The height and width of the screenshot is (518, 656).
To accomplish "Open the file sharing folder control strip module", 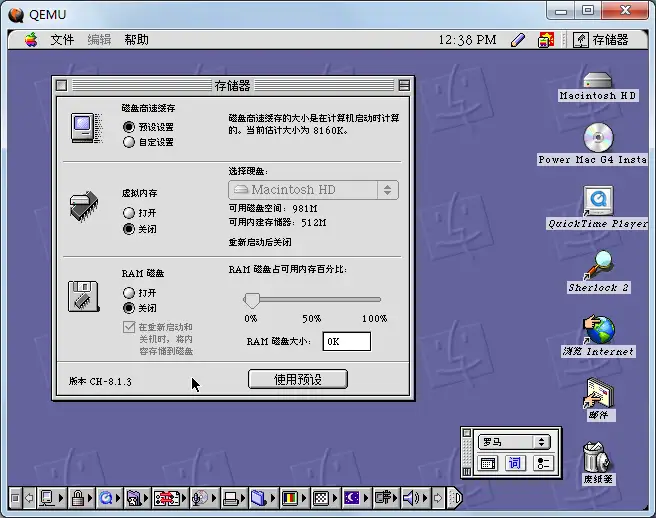I will 134,498.
